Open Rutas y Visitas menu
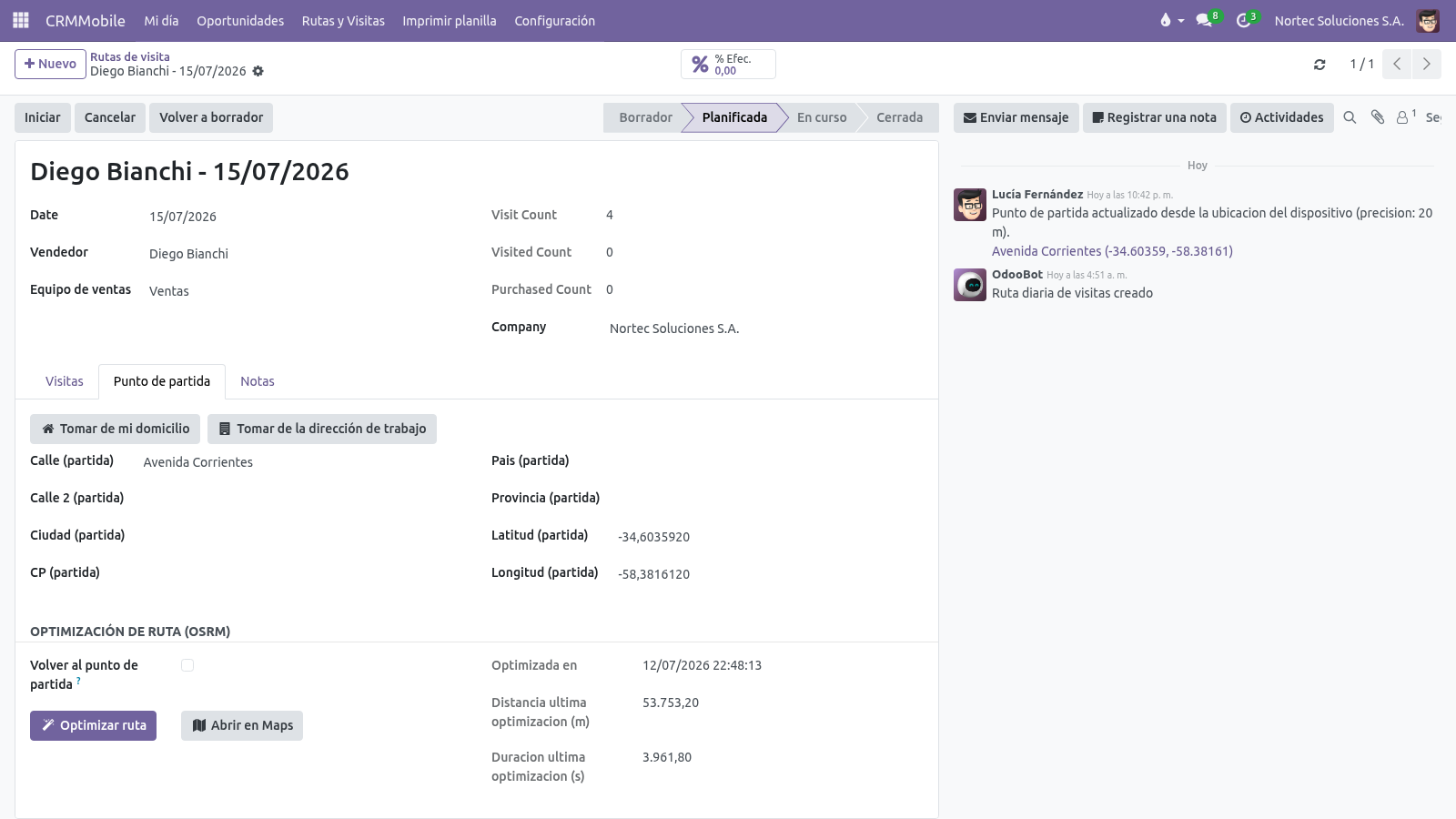 pos(343,20)
